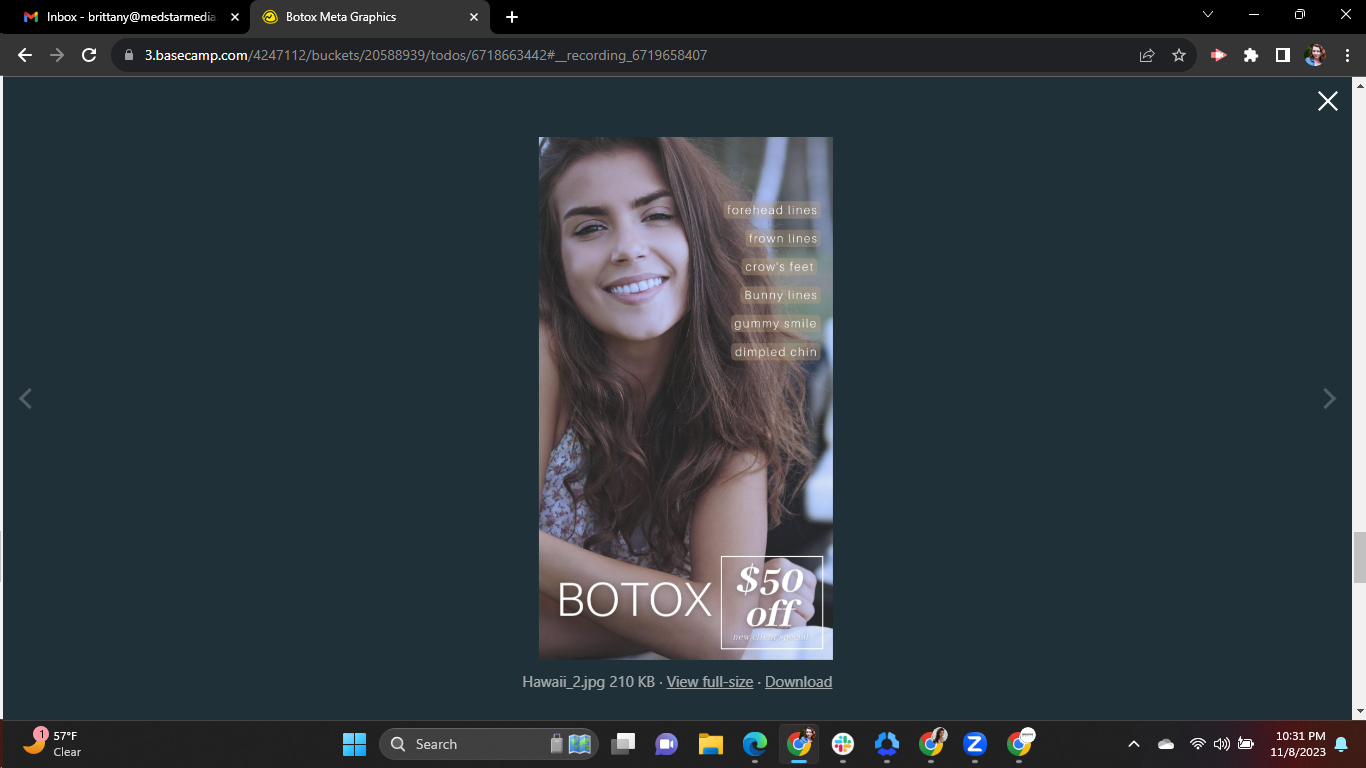1366x768 pixels.
Task: Toggle the browser side panel
Action: (1282, 55)
